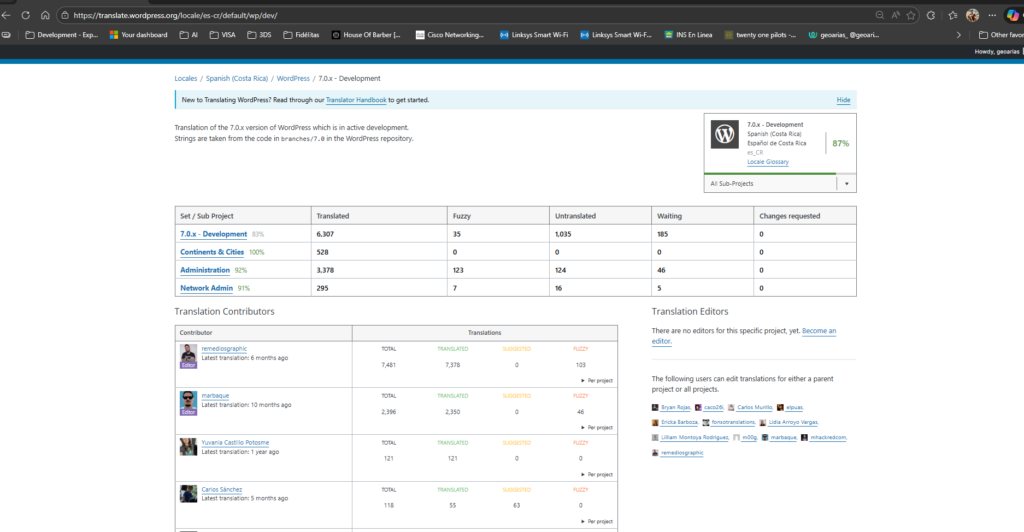Open the Translator Handbook link
The width and height of the screenshot is (1024, 532).
[x=357, y=100]
